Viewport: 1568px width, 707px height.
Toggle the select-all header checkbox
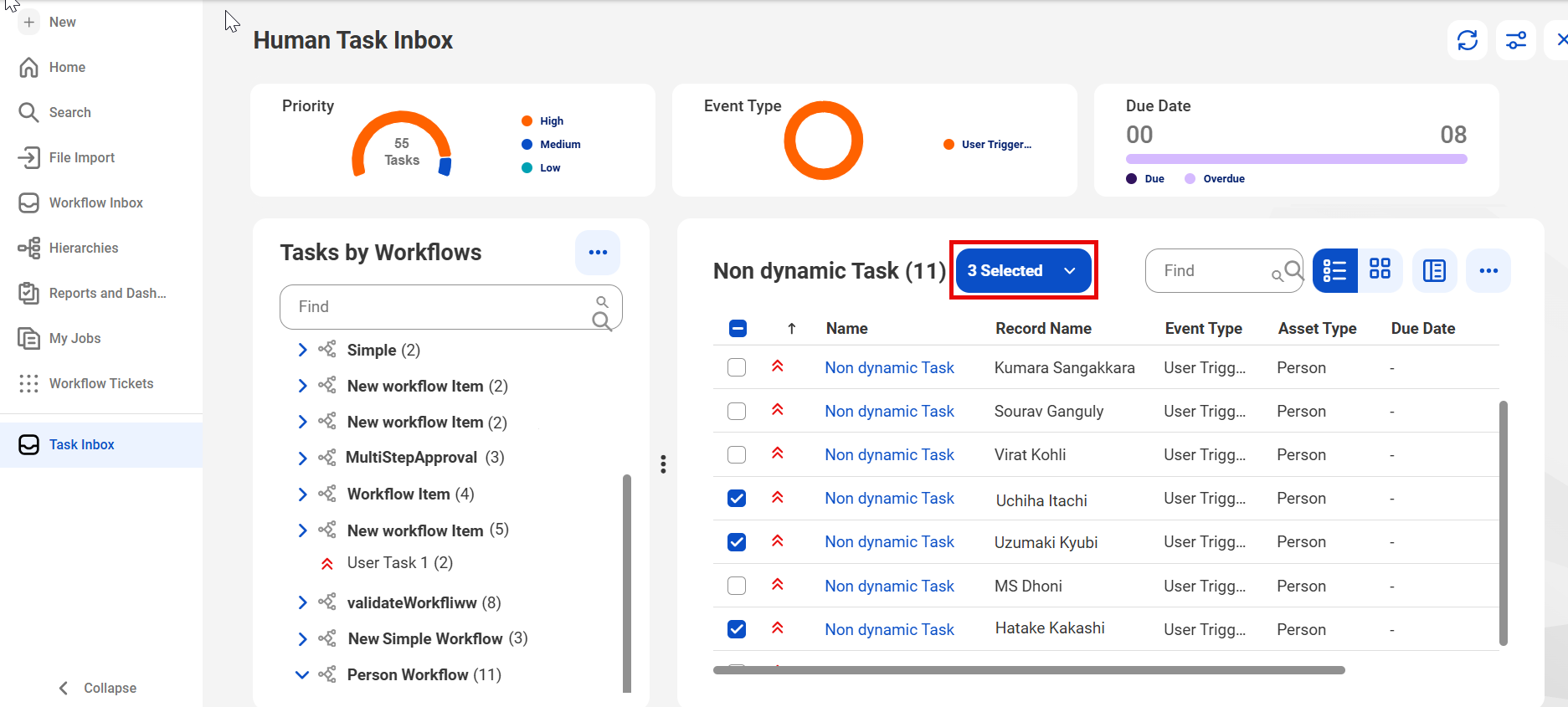[738, 329]
